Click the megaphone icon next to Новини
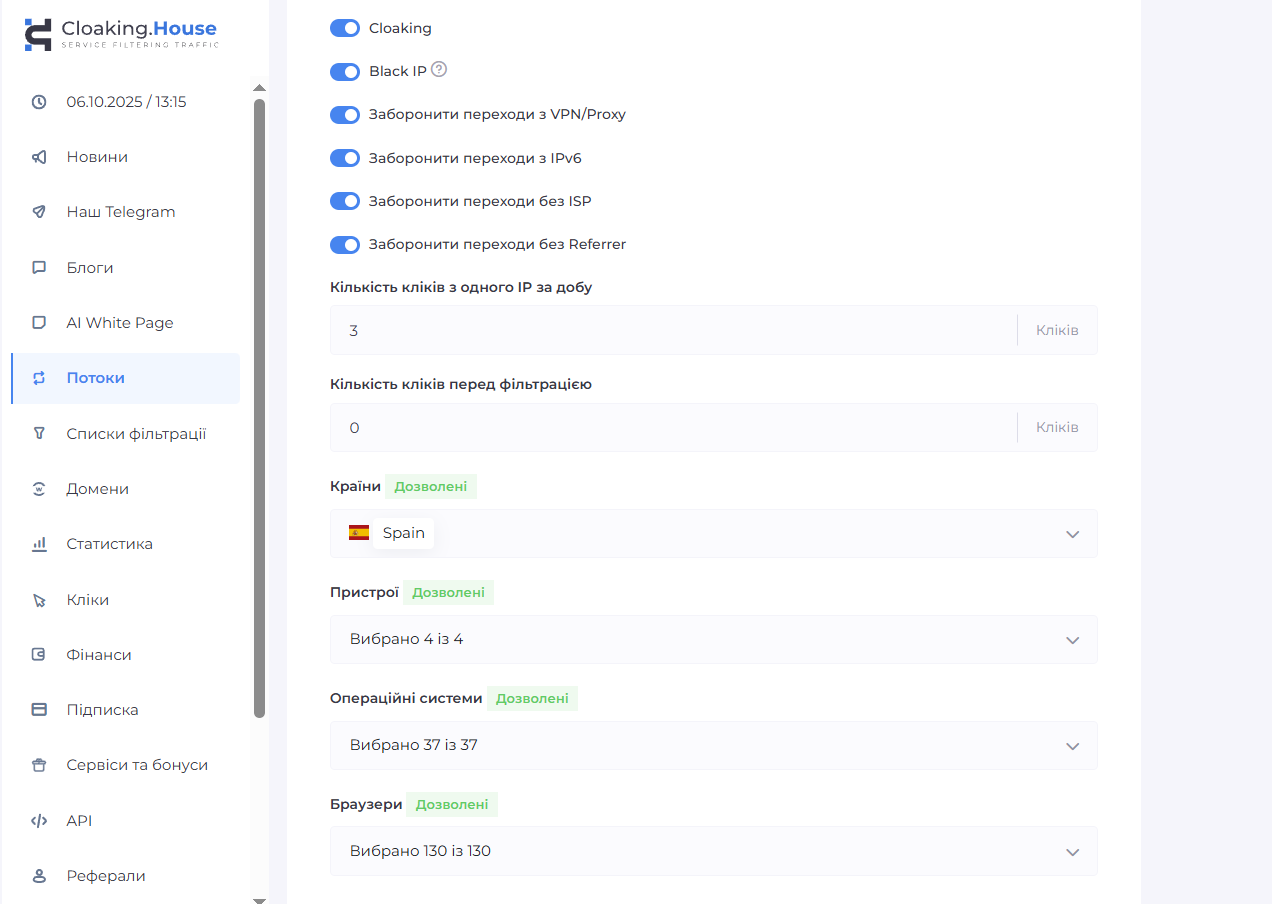Viewport: 1272px width, 904px height. click(39, 157)
